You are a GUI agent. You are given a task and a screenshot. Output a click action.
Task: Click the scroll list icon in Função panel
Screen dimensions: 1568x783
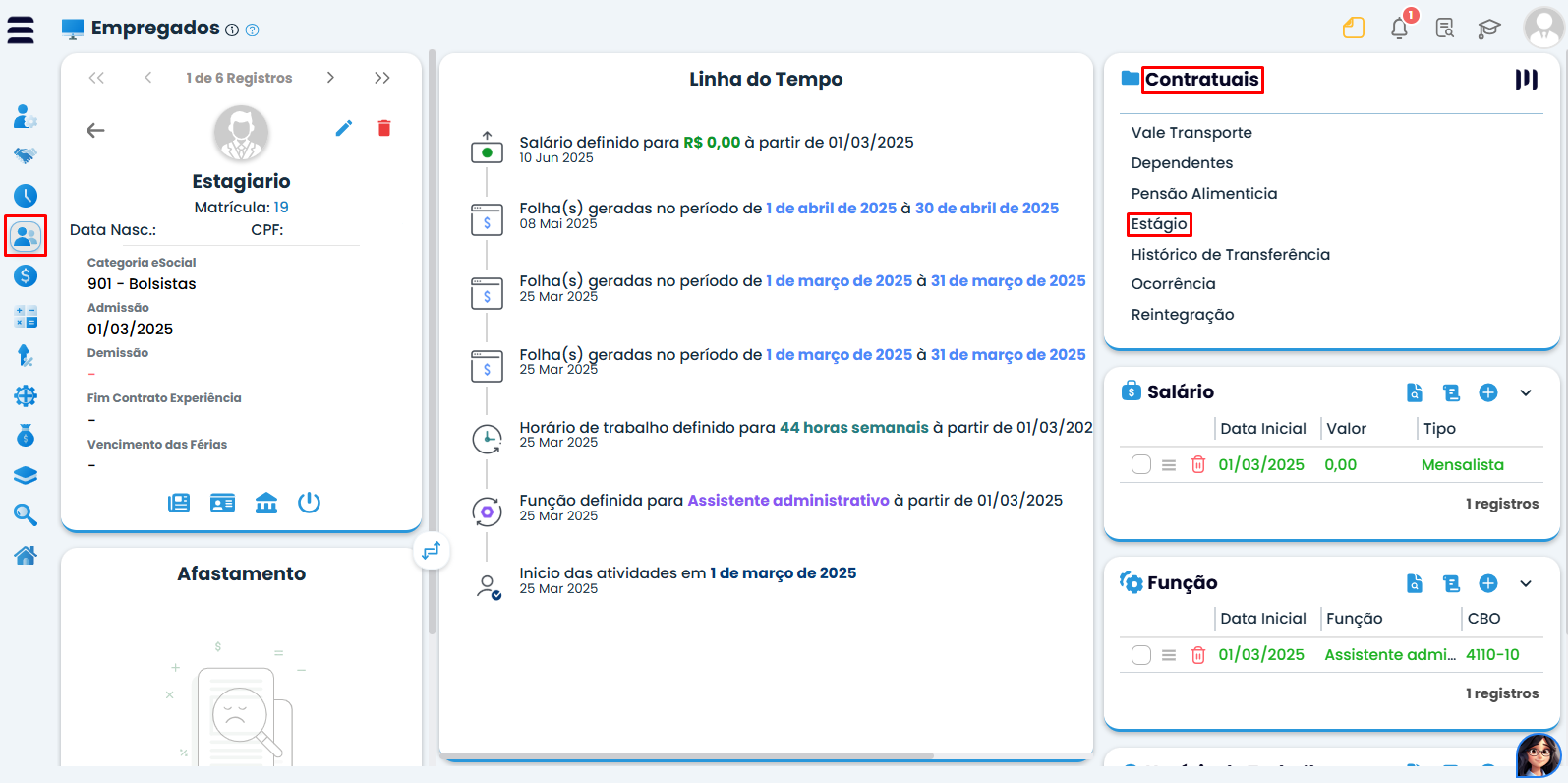[1451, 583]
